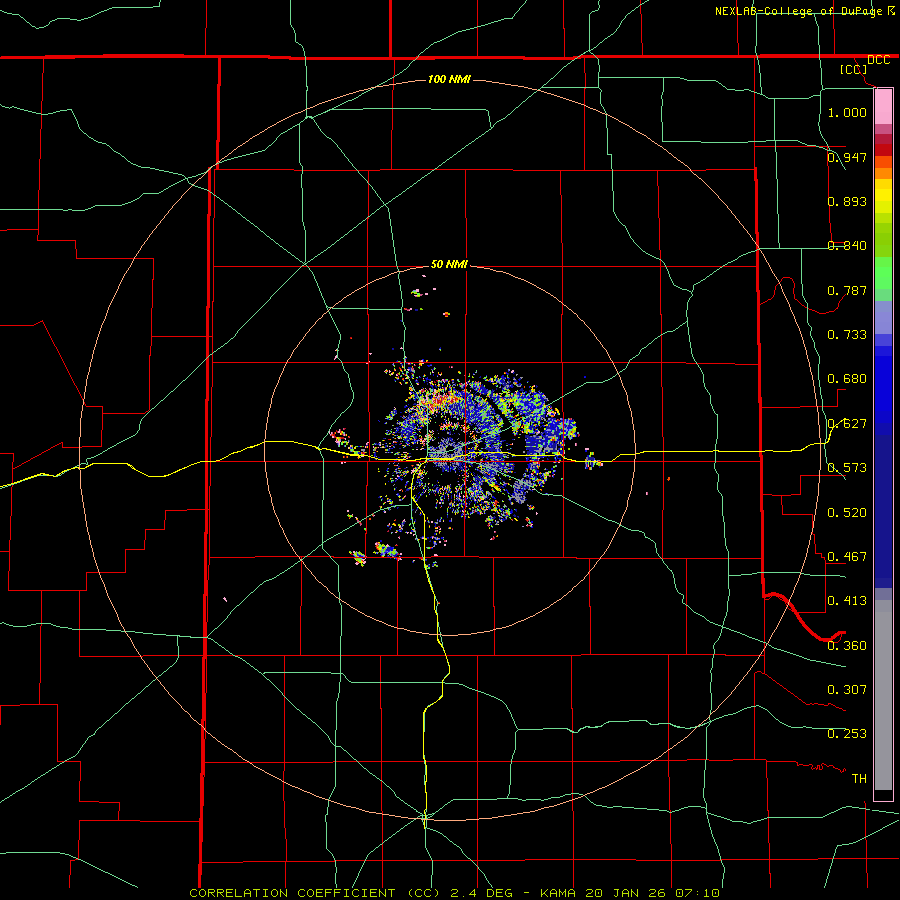Click the 0.840 scale value

click(x=847, y=245)
